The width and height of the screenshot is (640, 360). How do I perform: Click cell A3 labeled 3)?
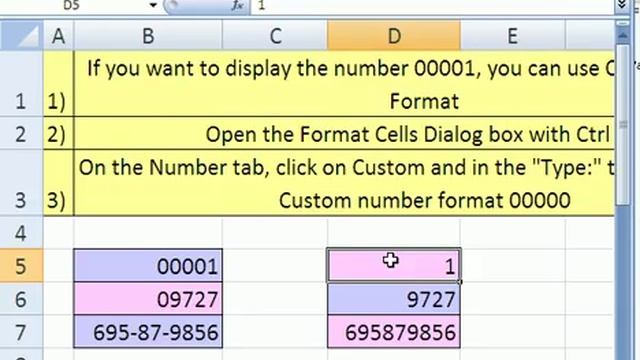pos(58,183)
